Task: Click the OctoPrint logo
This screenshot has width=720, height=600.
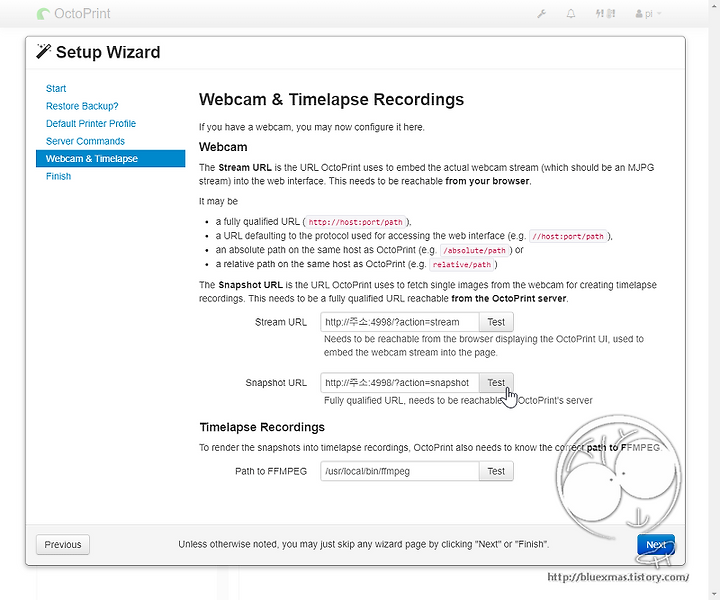Action: coord(73,14)
